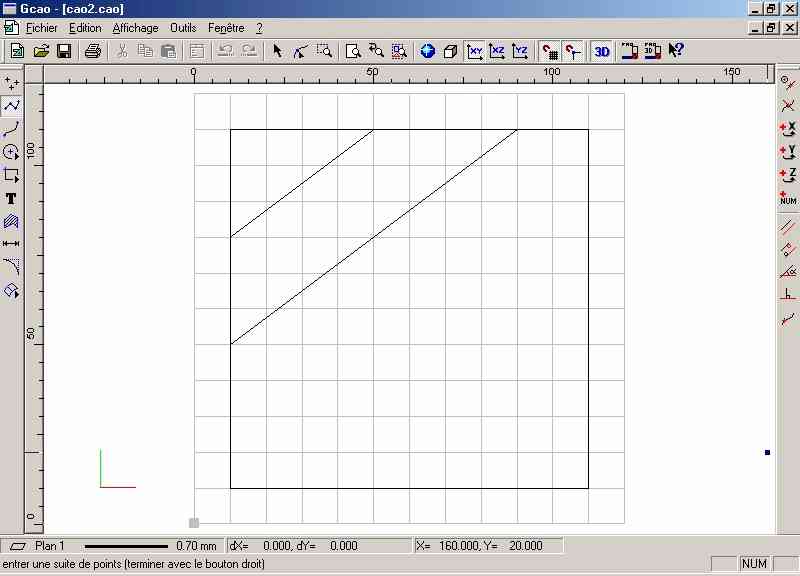Click the zoom page icon

pos(353,51)
